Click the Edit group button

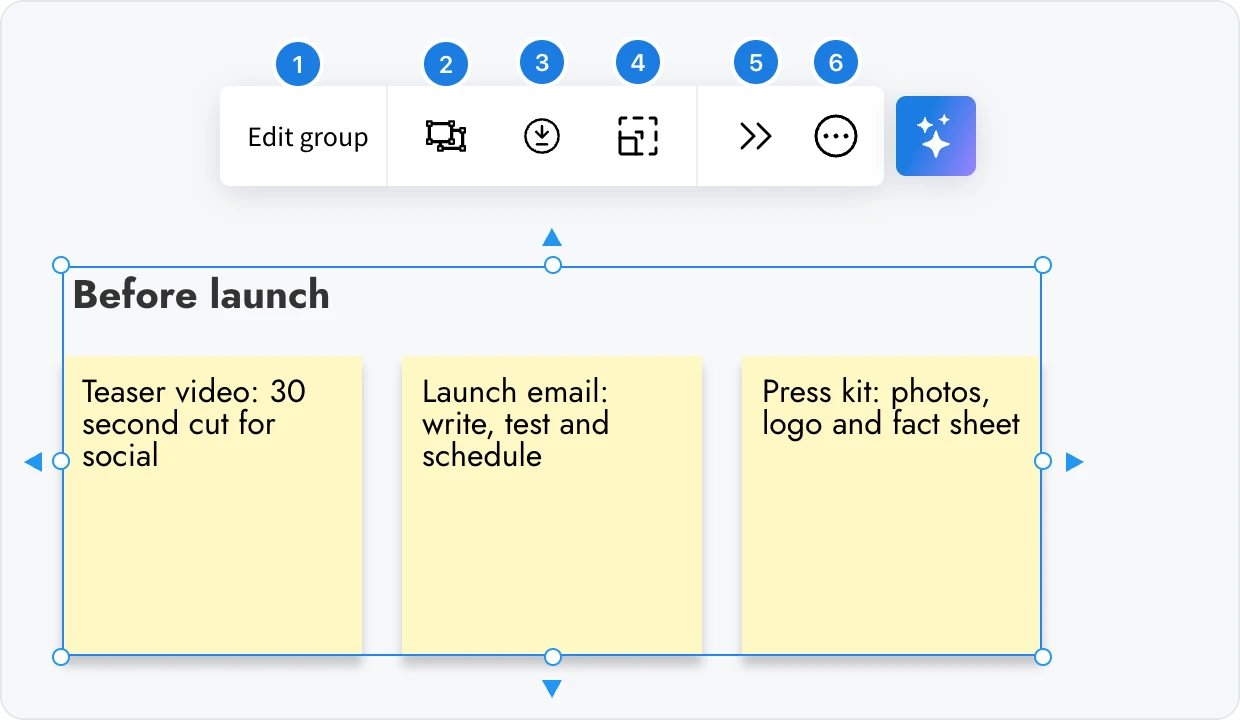tap(308, 137)
